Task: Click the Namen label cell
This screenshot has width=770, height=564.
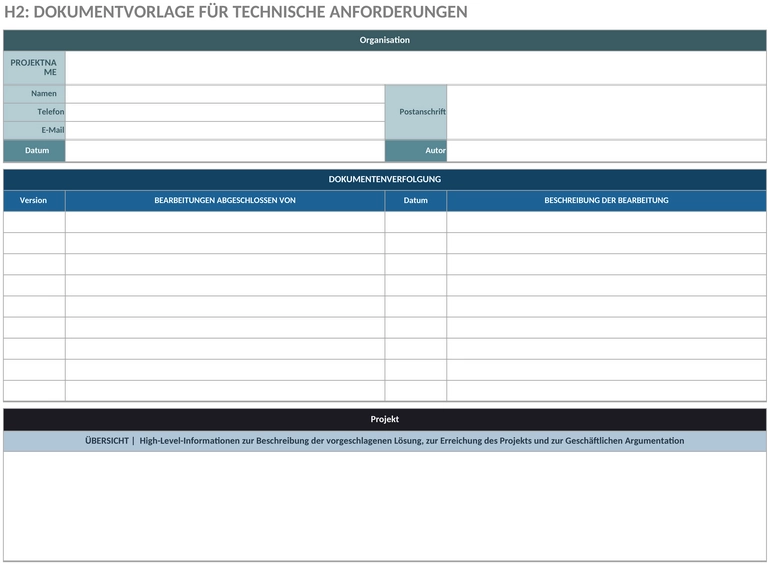Action: coord(34,94)
